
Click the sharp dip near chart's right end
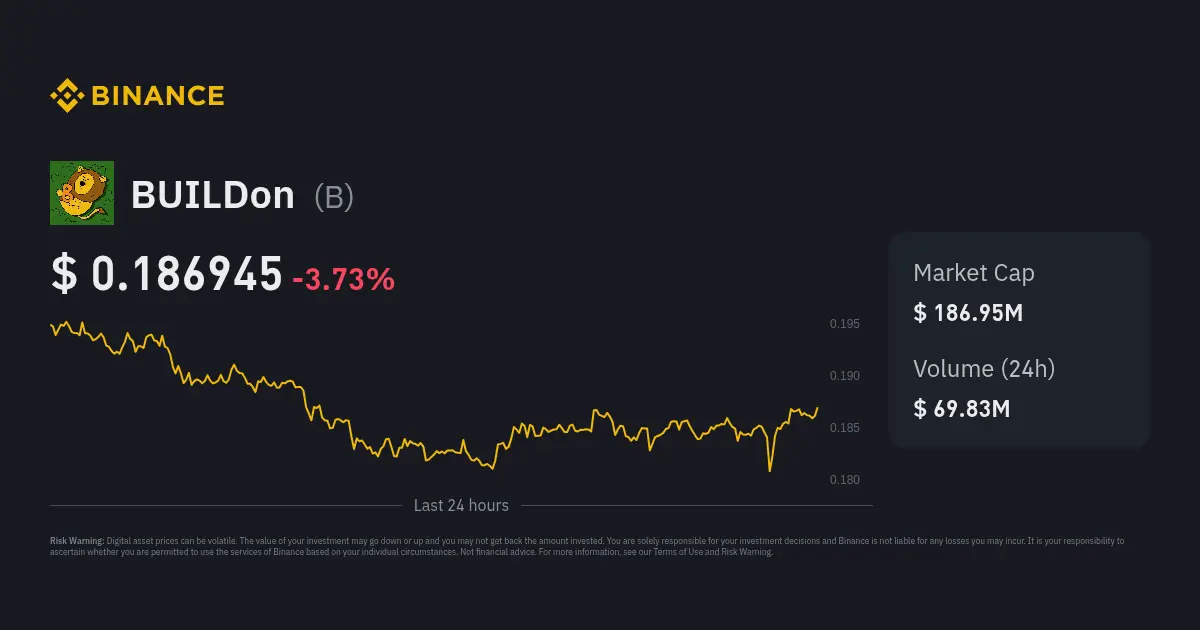[x=770, y=468]
